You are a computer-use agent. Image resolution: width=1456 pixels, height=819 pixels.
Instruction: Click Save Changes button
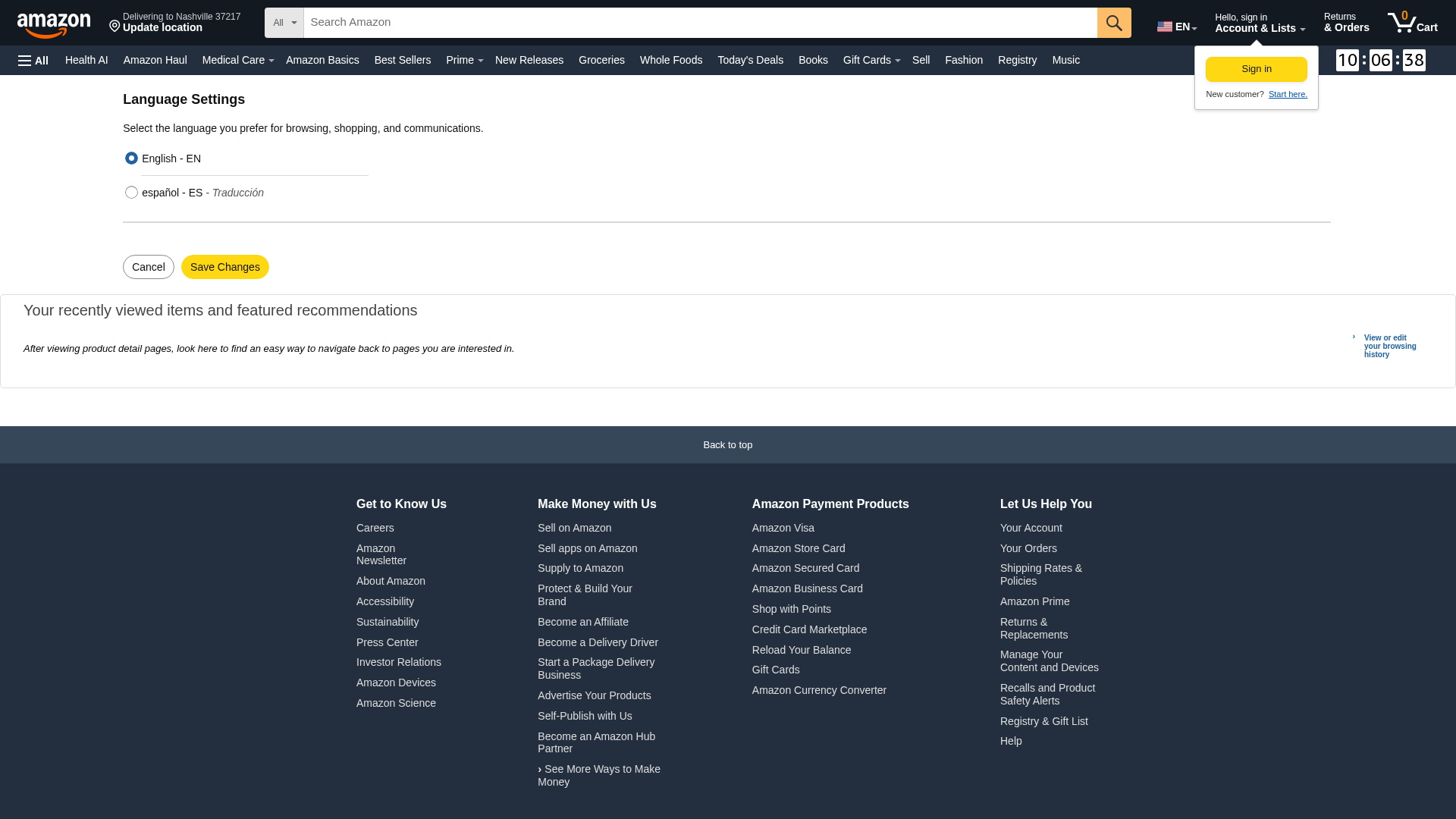coord(225,267)
